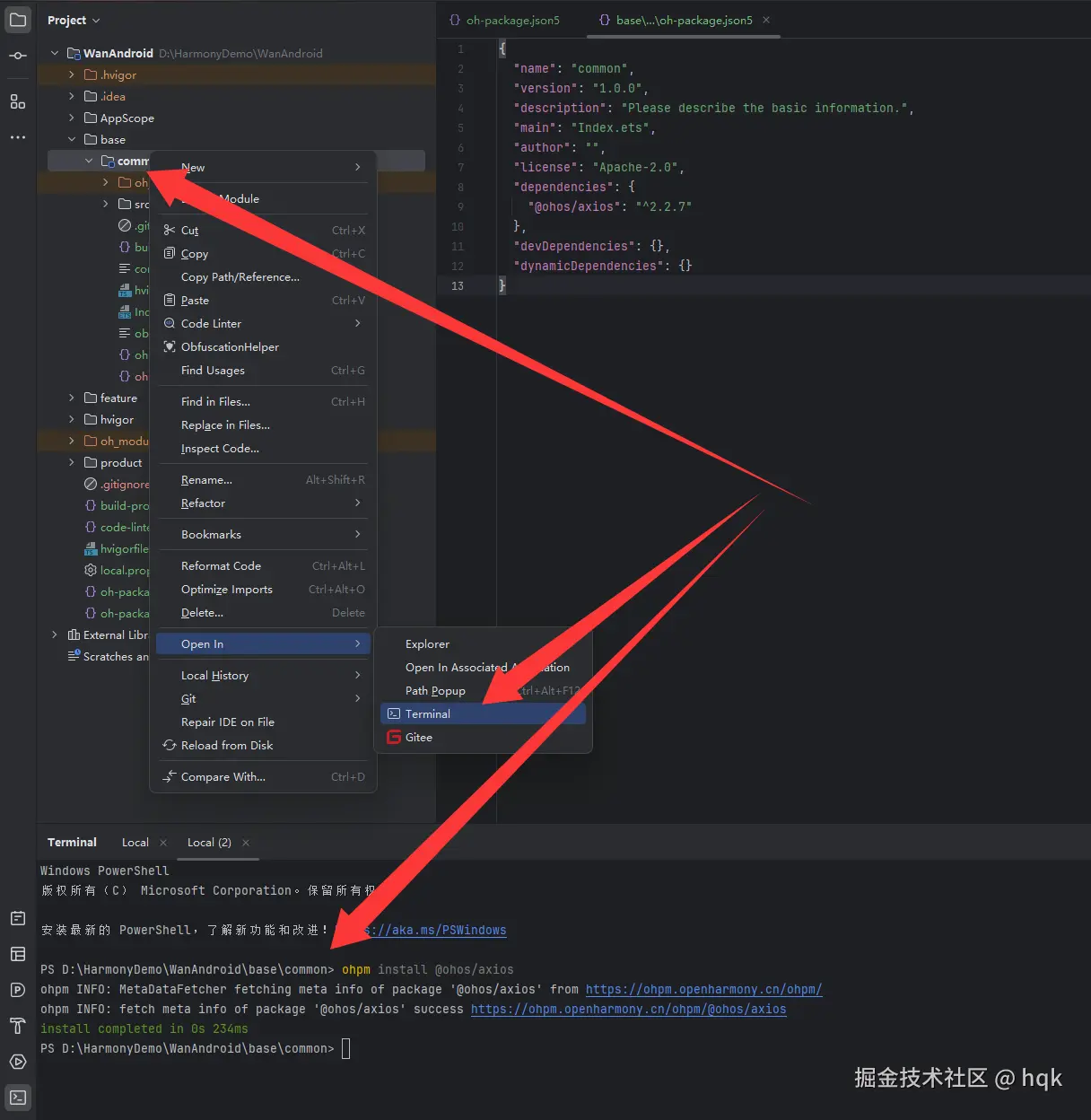Select Rename in context menu
Viewport: 1091px width, 1120px height.
pyautogui.click(x=263, y=480)
